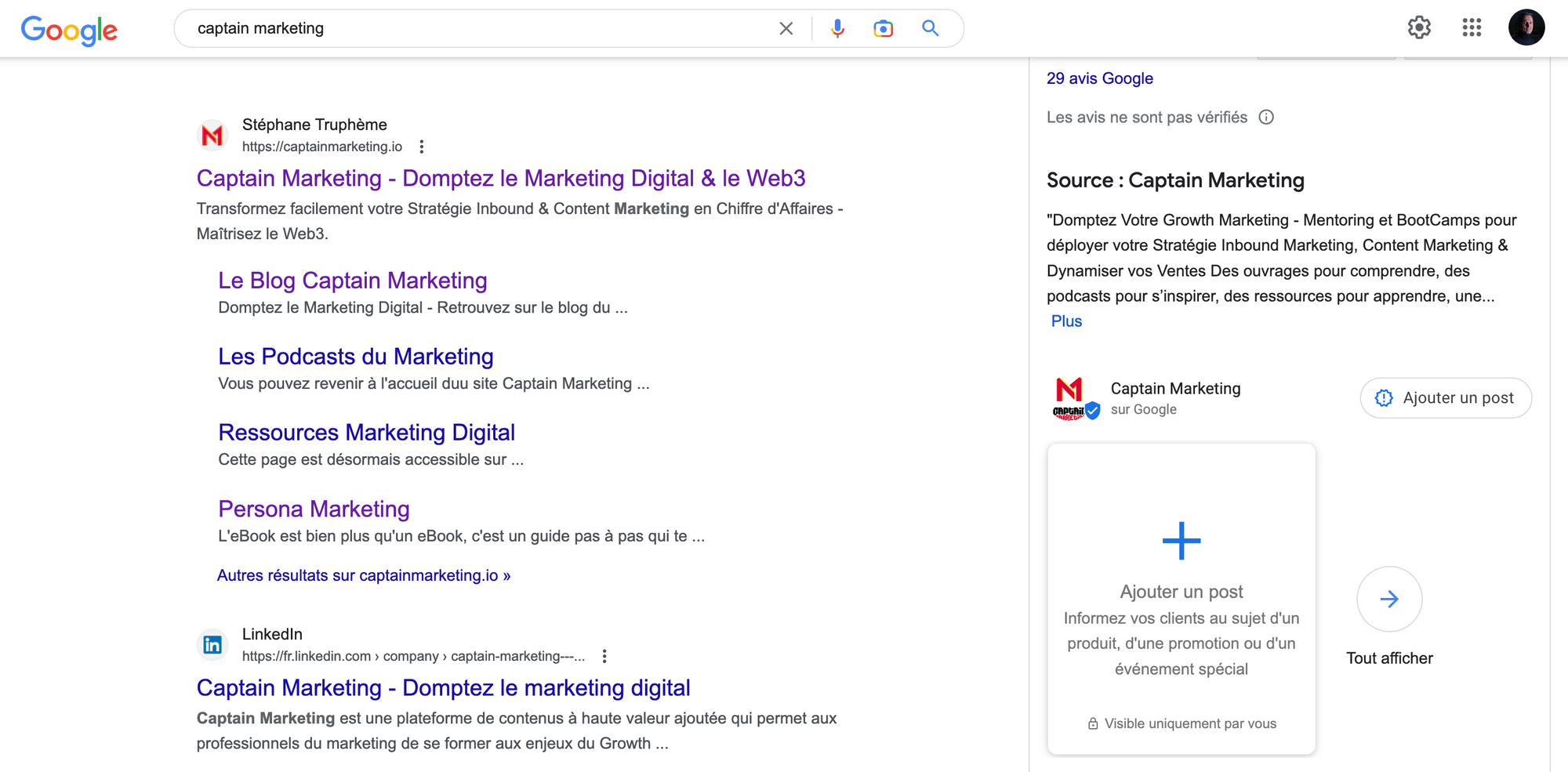Click Tout afficher label
Image resolution: width=1568 pixels, height=772 pixels.
click(1389, 658)
